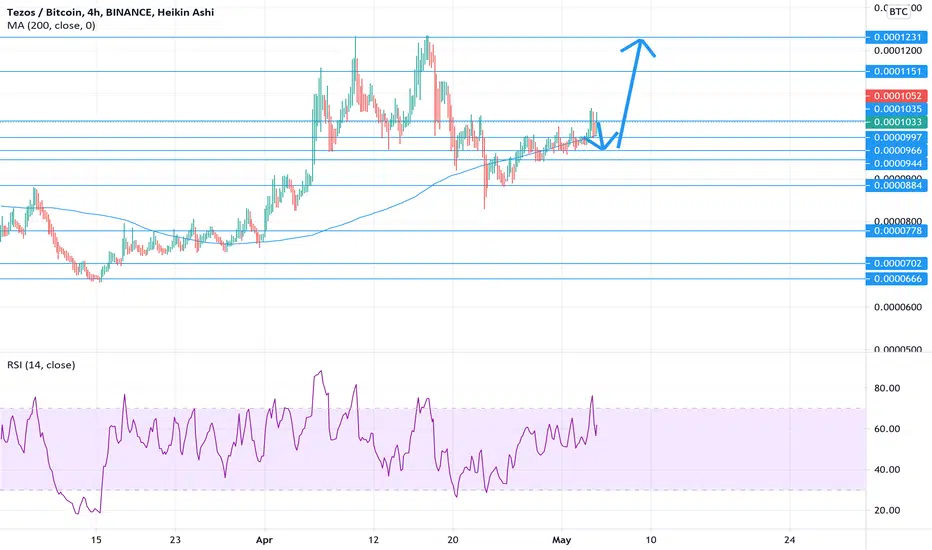Click the BTC currency button

coord(898,11)
